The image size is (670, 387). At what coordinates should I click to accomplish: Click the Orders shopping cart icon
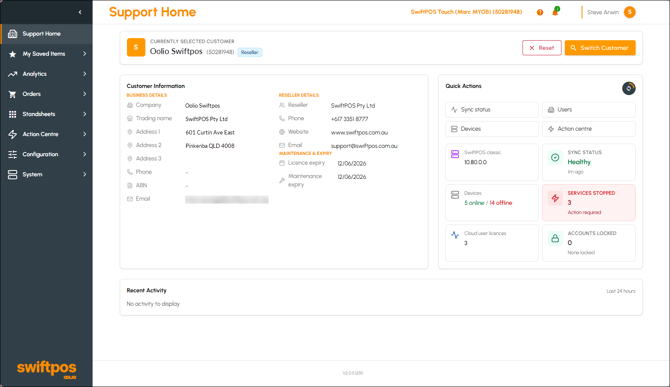[x=12, y=94]
